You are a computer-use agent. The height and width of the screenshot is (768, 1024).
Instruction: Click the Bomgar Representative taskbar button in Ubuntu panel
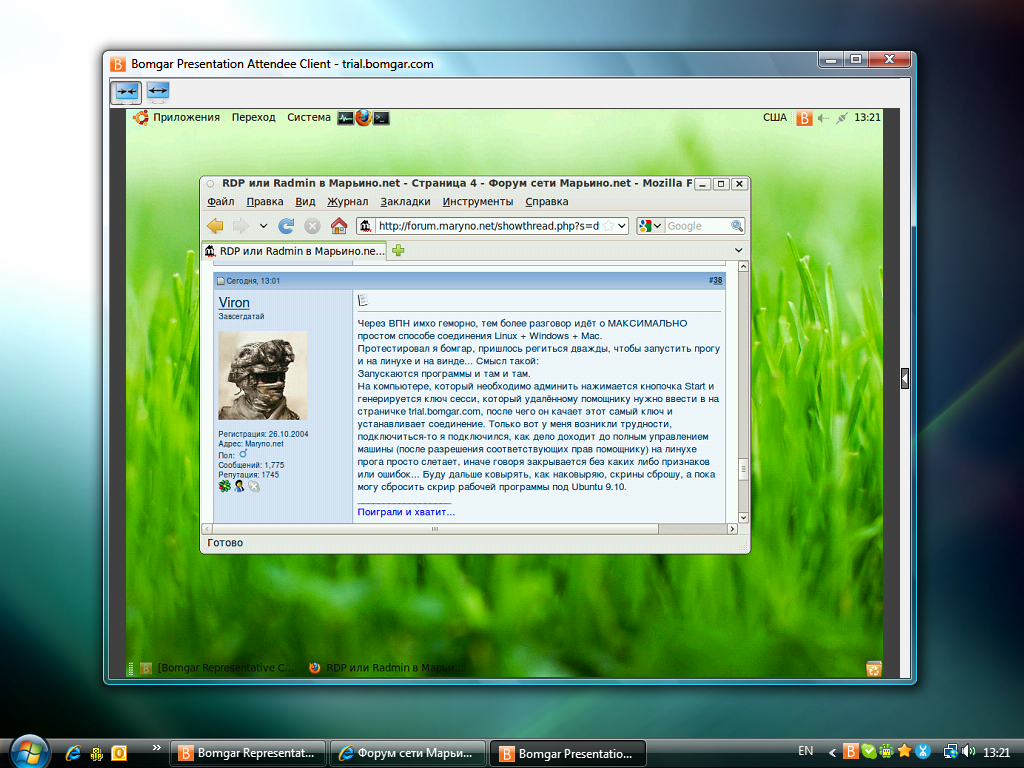click(218, 668)
